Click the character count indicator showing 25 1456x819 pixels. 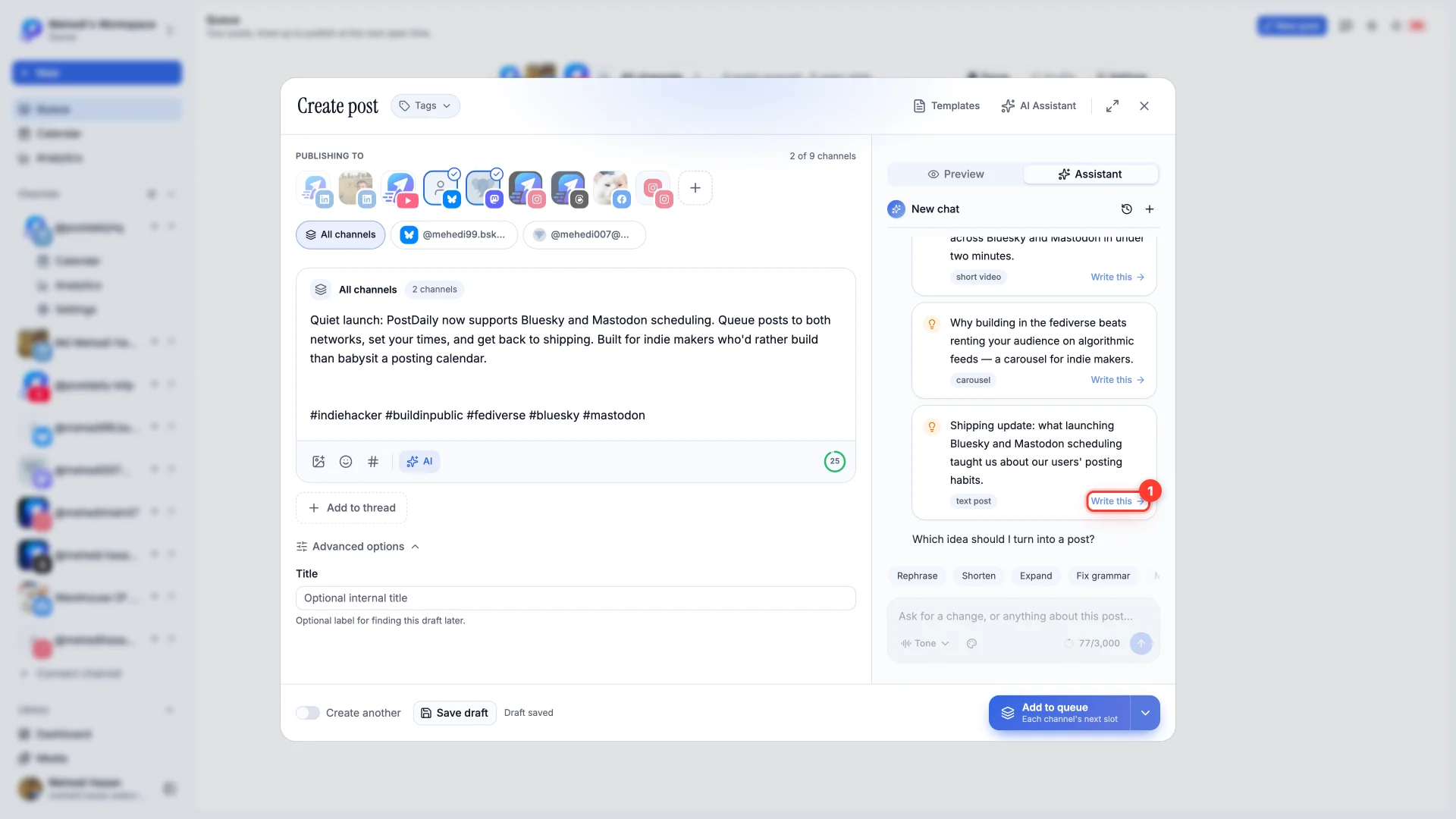[x=834, y=461]
